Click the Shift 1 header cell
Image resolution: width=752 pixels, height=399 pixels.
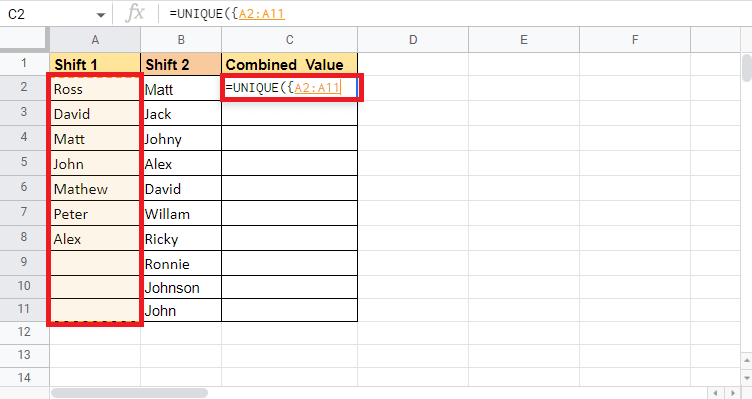95,64
